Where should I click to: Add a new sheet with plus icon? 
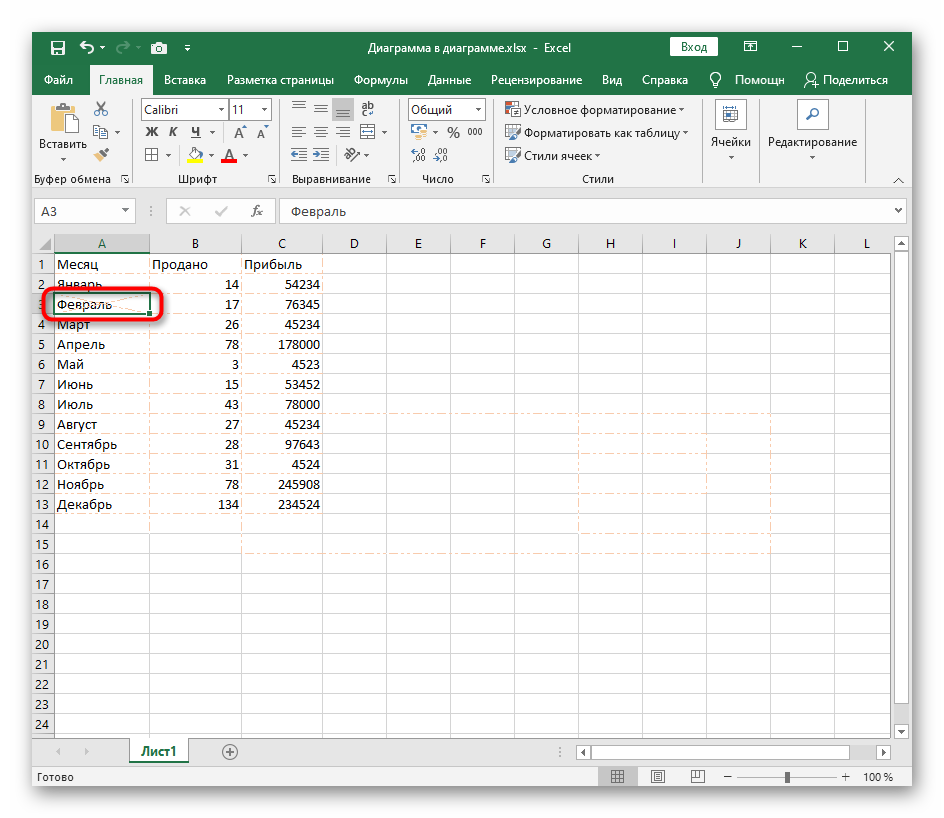pyautogui.click(x=230, y=751)
